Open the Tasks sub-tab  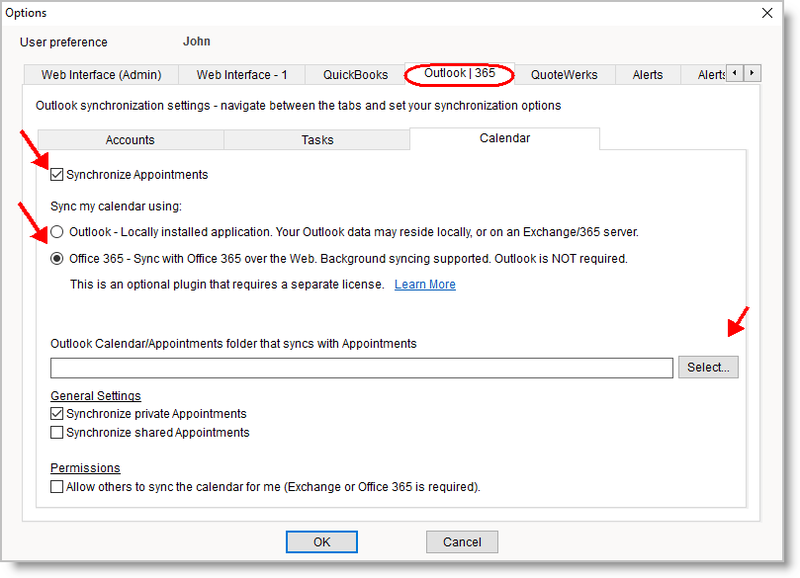(317, 140)
